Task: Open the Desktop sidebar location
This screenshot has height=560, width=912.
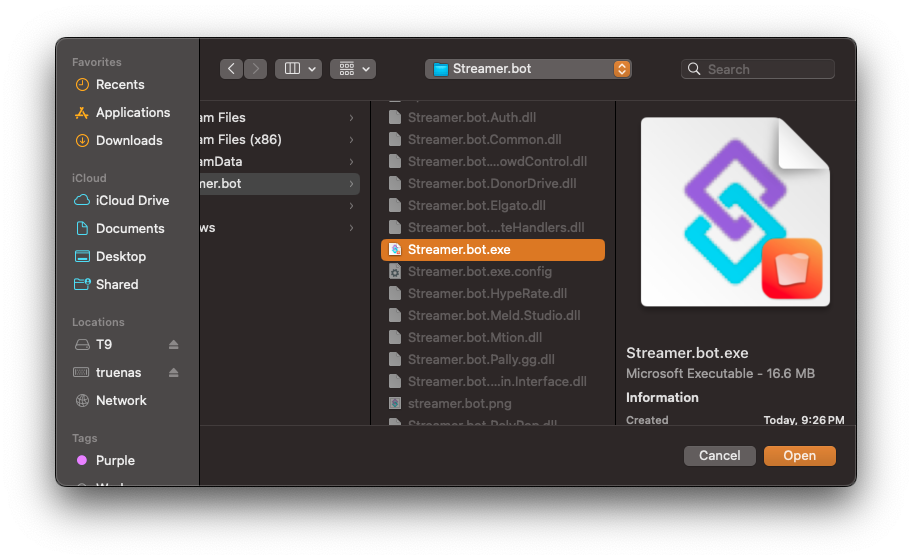Action: point(120,257)
